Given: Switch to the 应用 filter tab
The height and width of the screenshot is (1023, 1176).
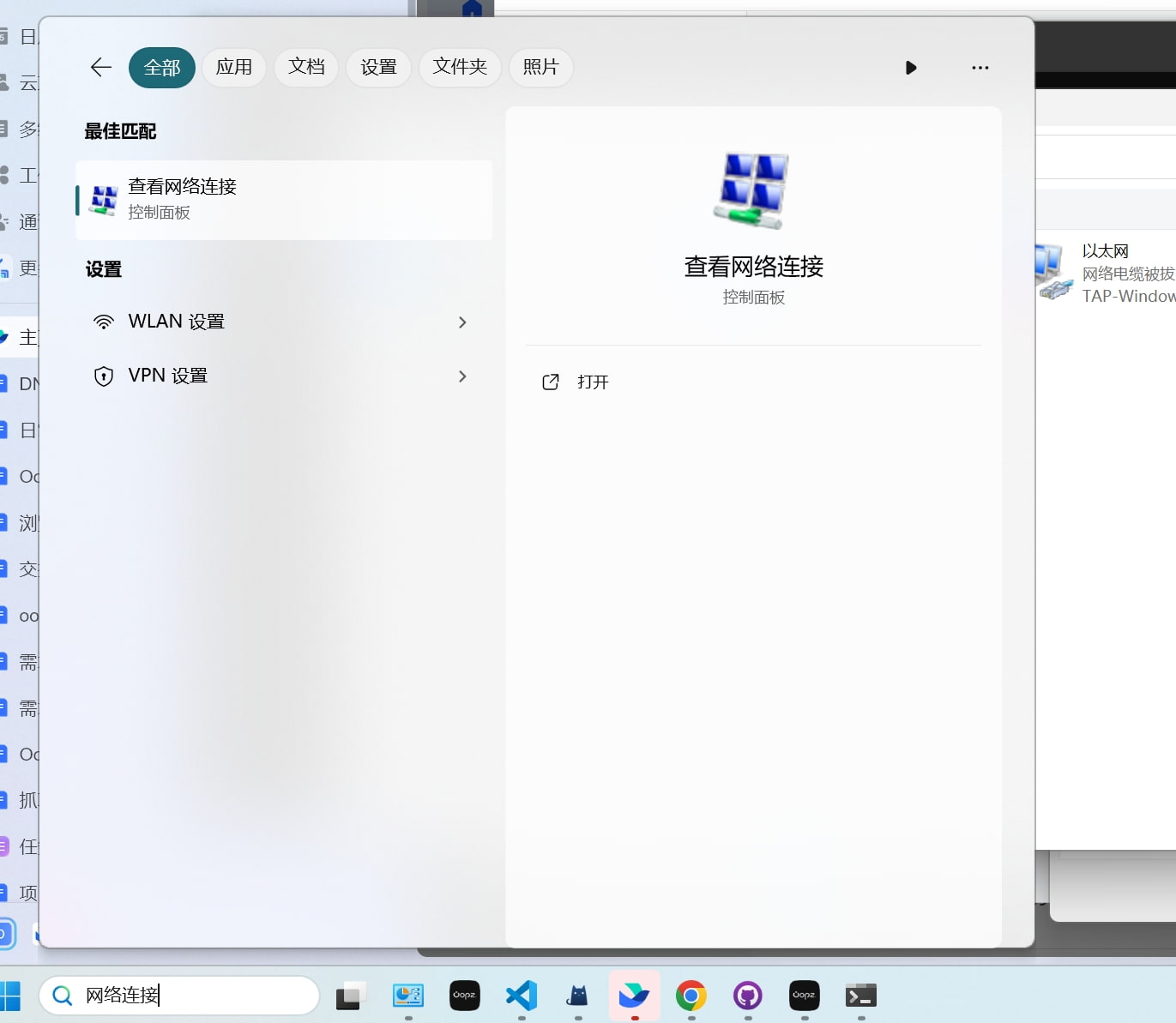Looking at the screenshot, I should [x=234, y=68].
